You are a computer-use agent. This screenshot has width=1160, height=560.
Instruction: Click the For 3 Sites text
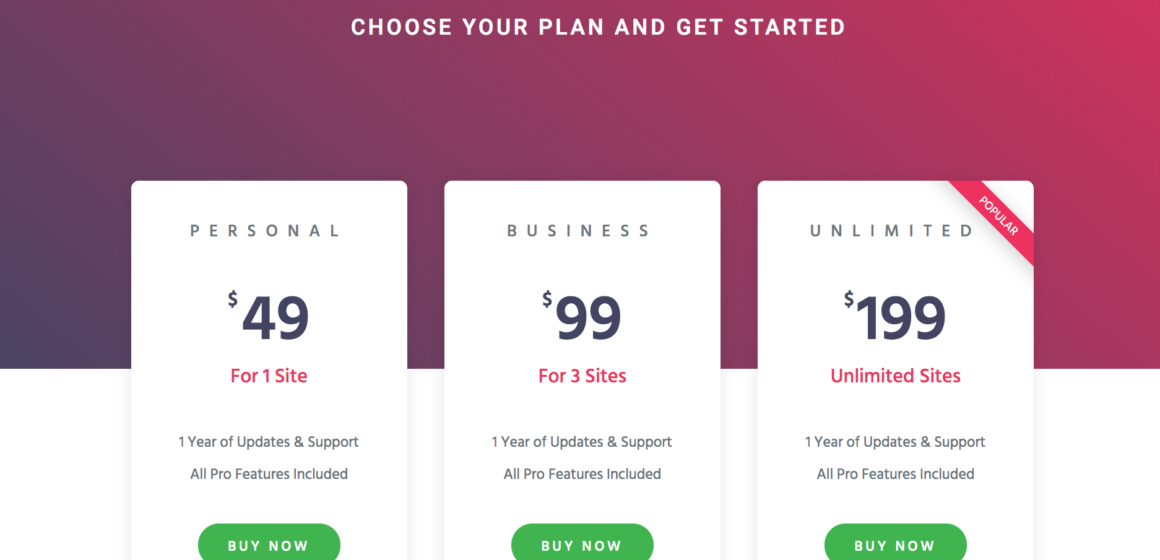[582, 376]
